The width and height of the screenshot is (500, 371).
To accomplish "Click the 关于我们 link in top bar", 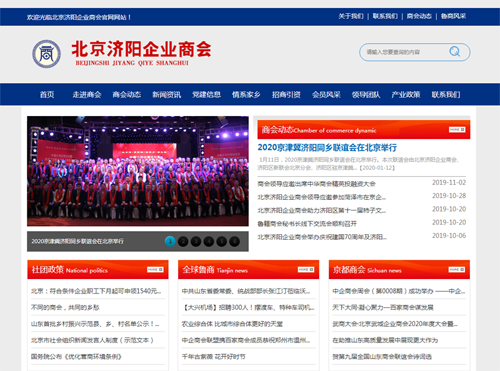I will (351, 16).
